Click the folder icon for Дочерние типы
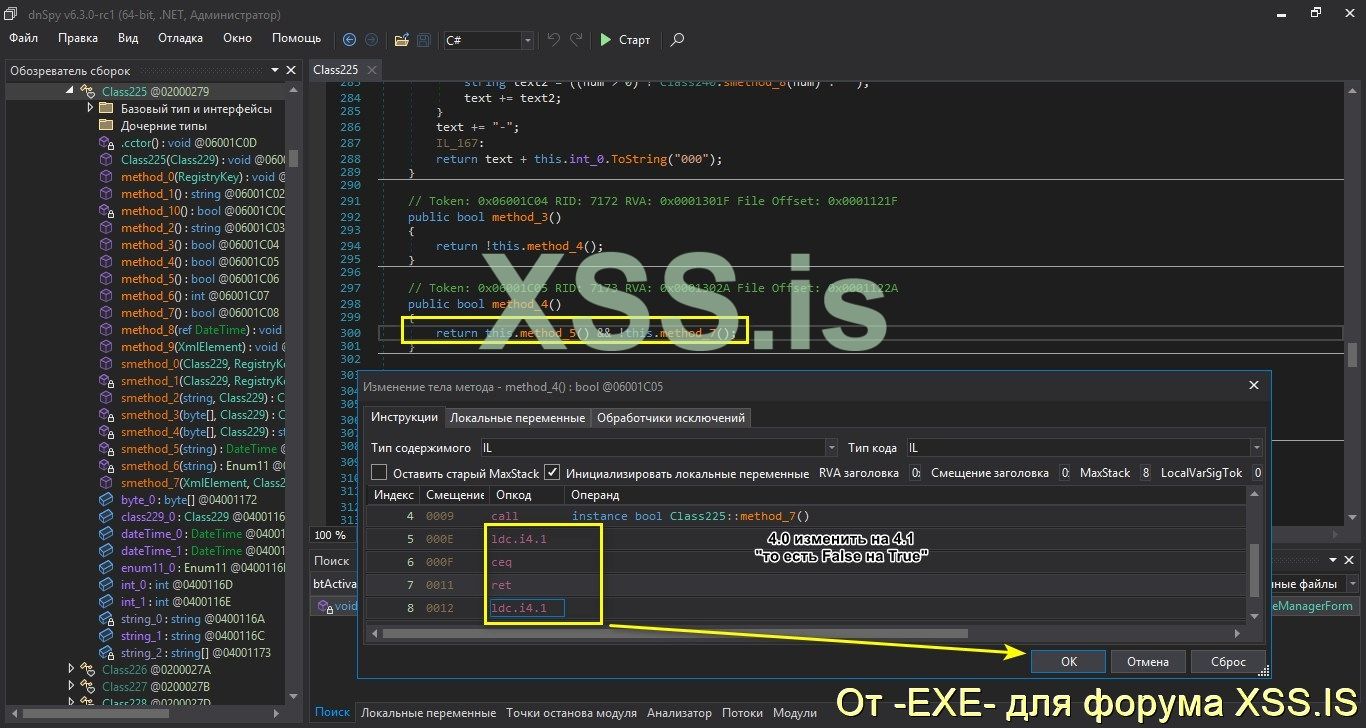Viewport: 1366px width, 728px height. tap(106, 126)
